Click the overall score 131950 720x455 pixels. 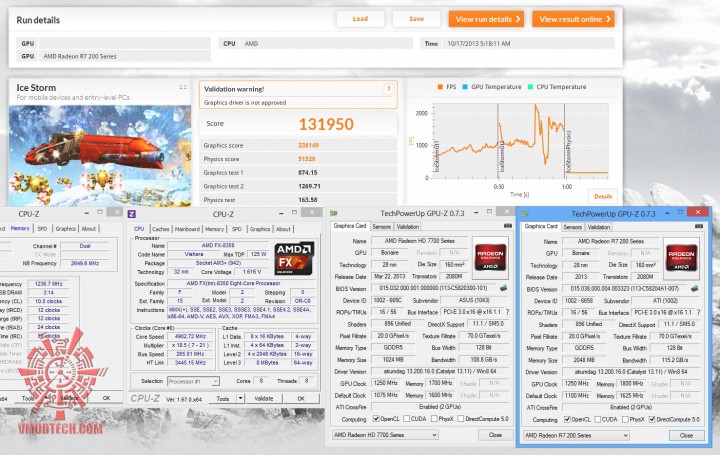pyautogui.click(x=326, y=124)
